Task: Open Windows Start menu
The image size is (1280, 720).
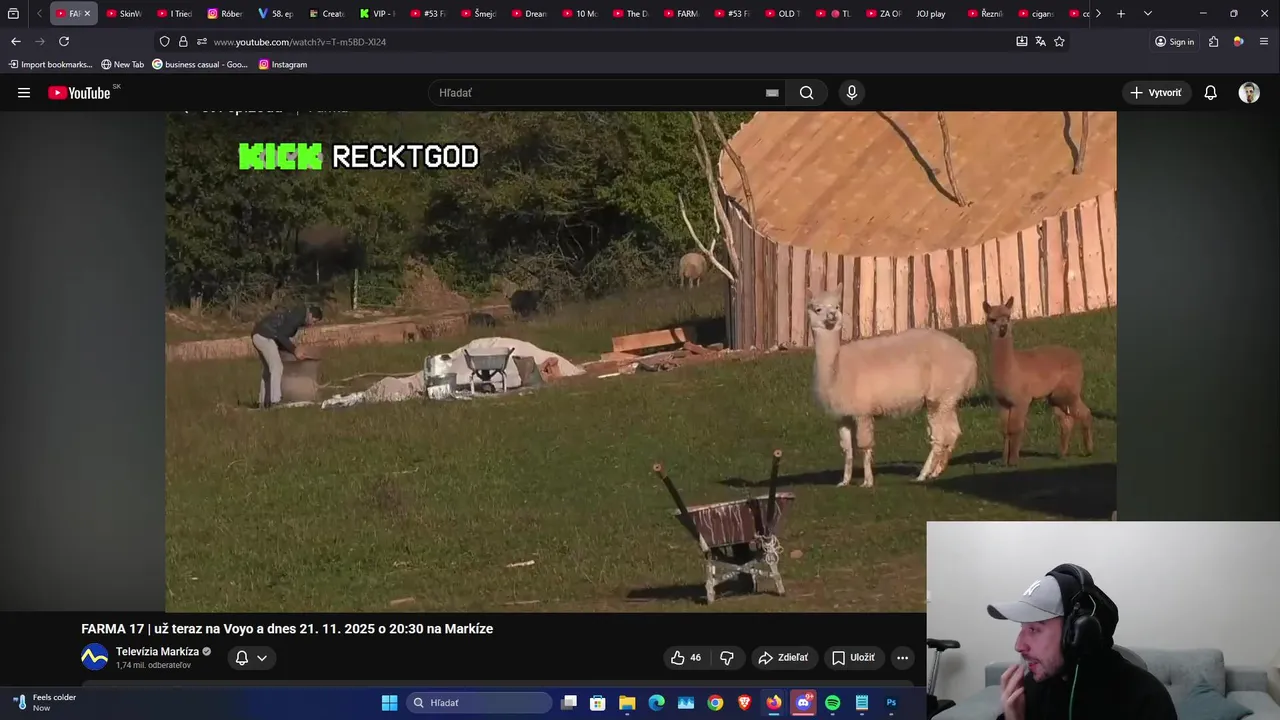Action: (389, 703)
